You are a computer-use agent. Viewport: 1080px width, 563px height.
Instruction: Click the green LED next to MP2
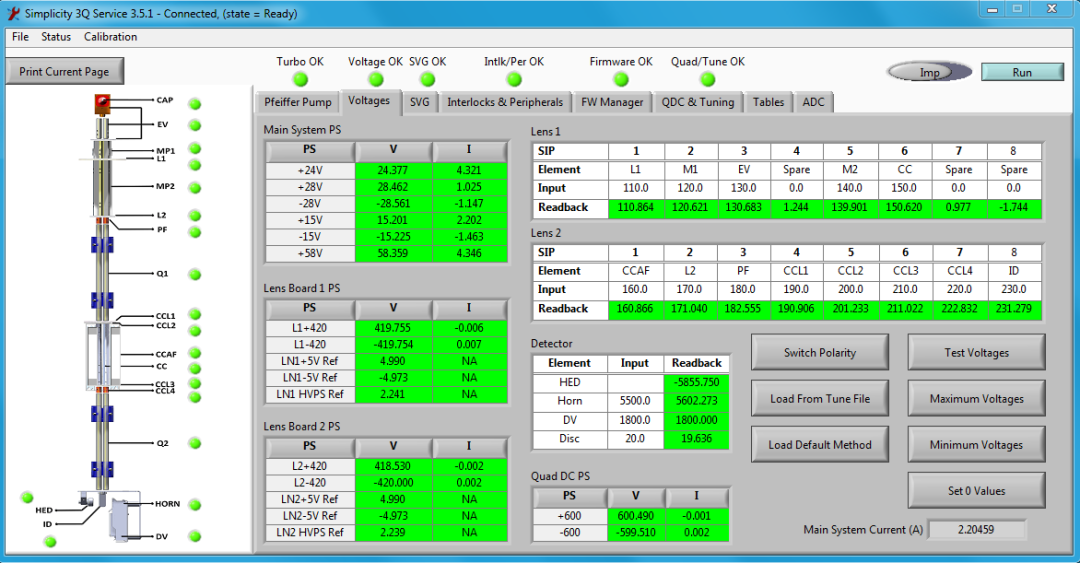195,187
